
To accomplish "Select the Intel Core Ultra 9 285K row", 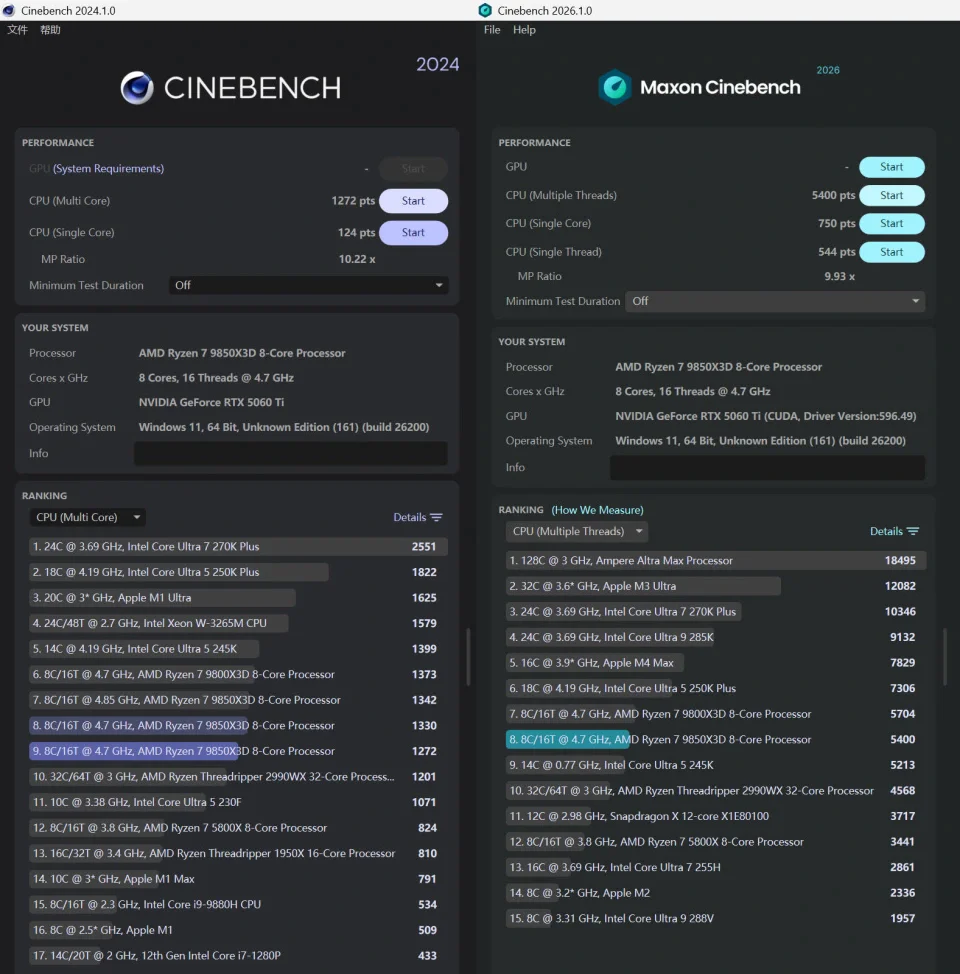I will [716, 637].
